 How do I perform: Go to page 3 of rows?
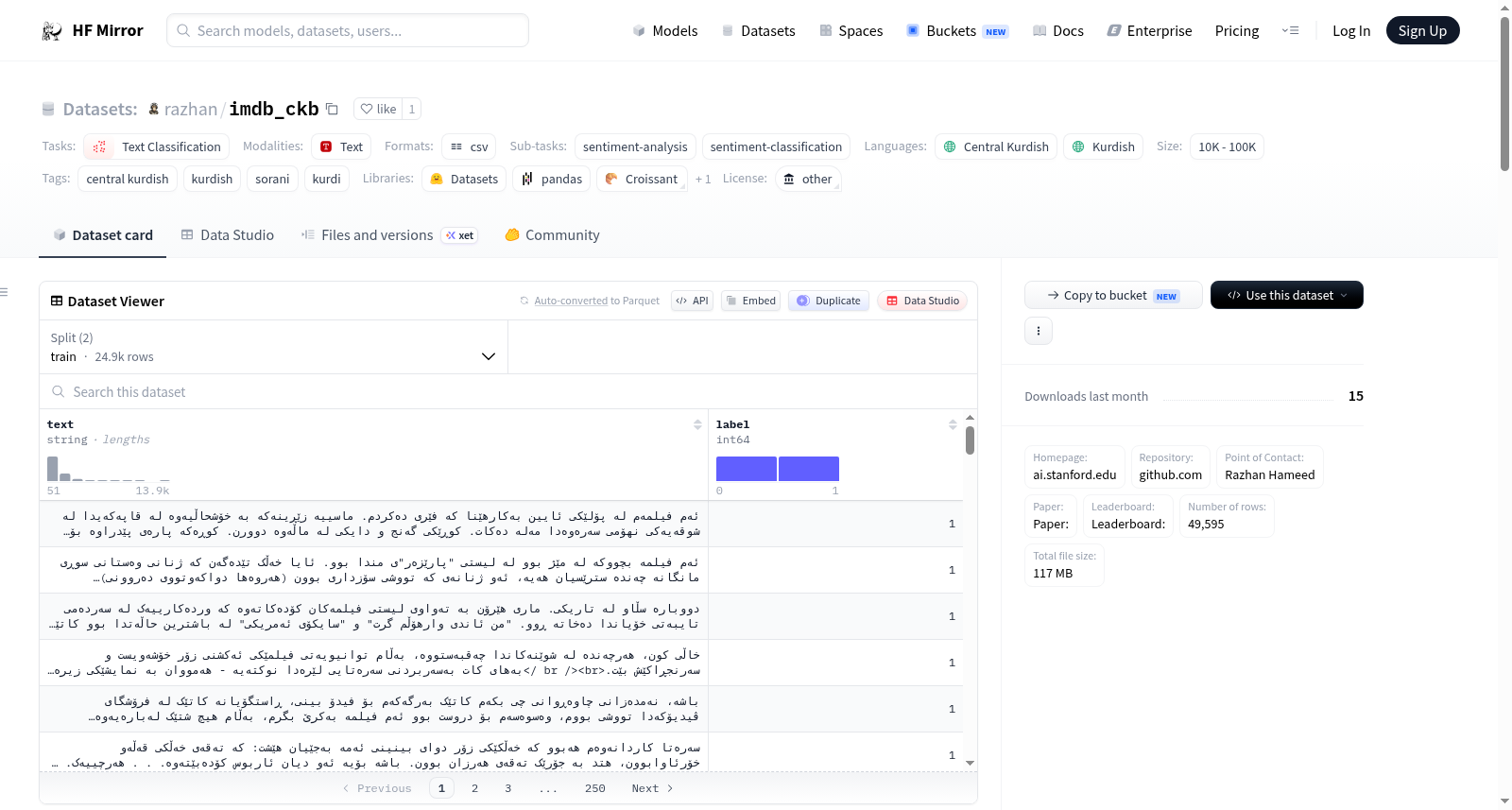tap(507, 788)
